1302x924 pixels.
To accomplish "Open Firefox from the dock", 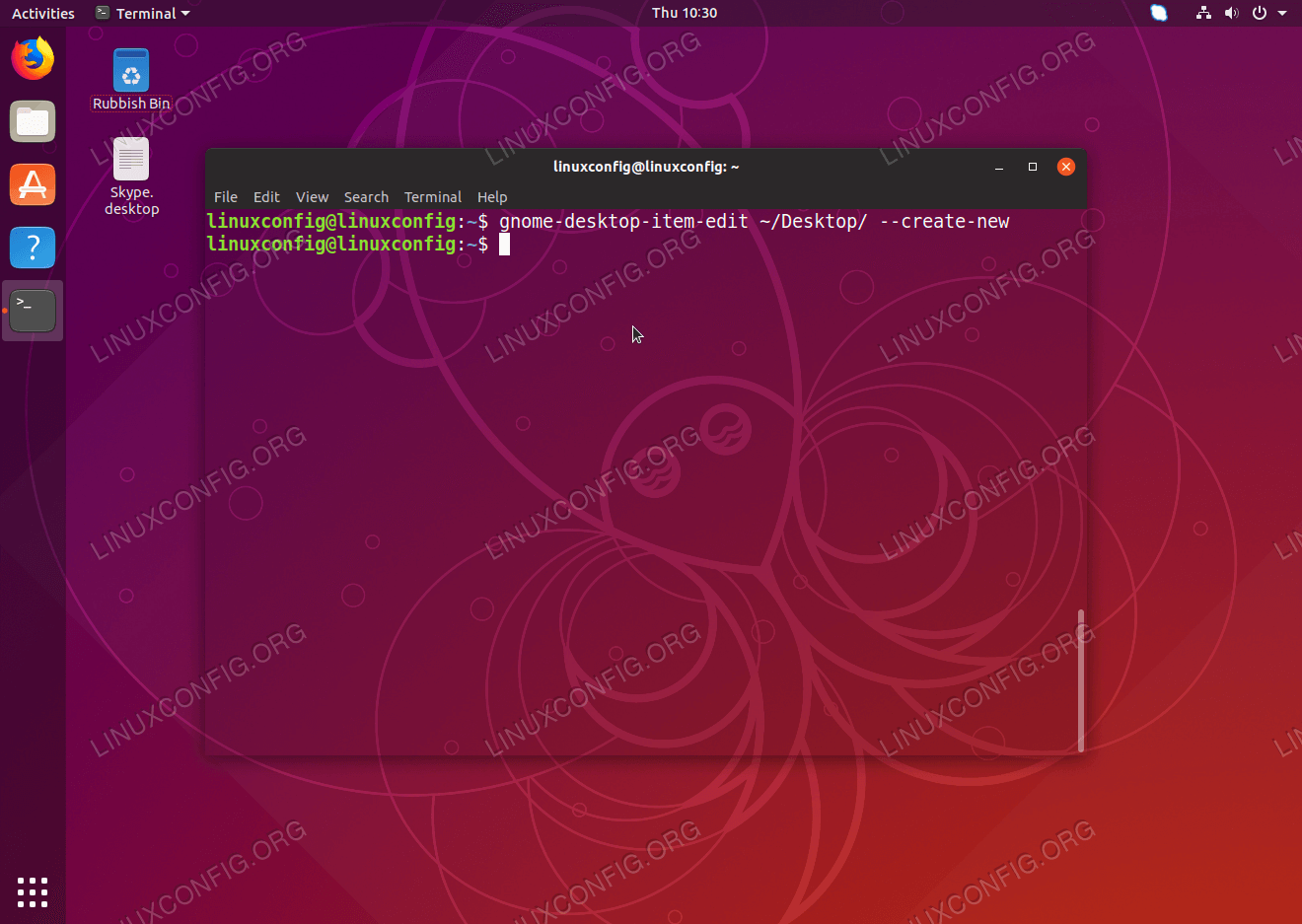I will [33, 58].
